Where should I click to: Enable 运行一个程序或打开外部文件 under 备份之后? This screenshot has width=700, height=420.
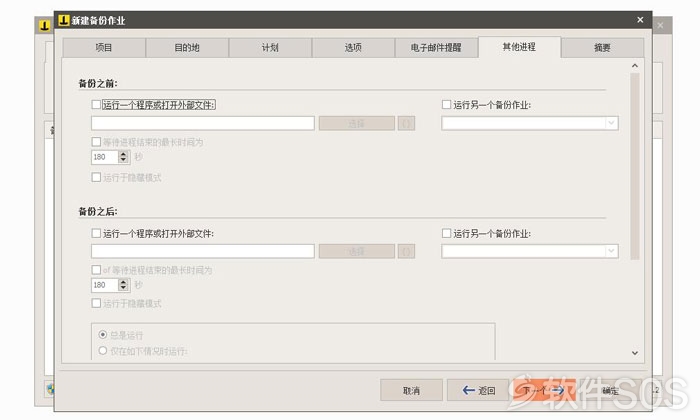(x=96, y=233)
